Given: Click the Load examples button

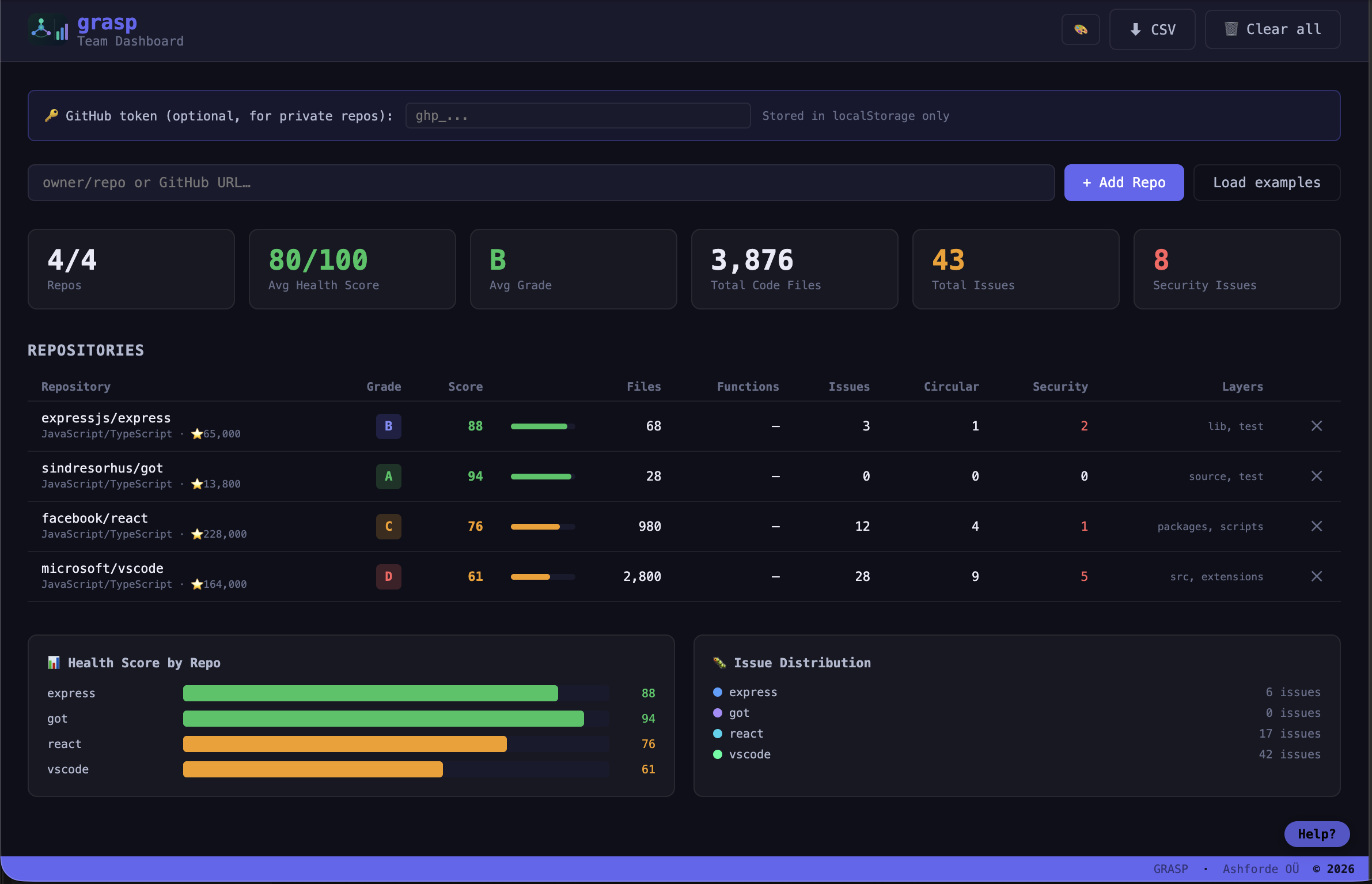Looking at the screenshot, I should pyautogui.click(x=1266, y=182).
